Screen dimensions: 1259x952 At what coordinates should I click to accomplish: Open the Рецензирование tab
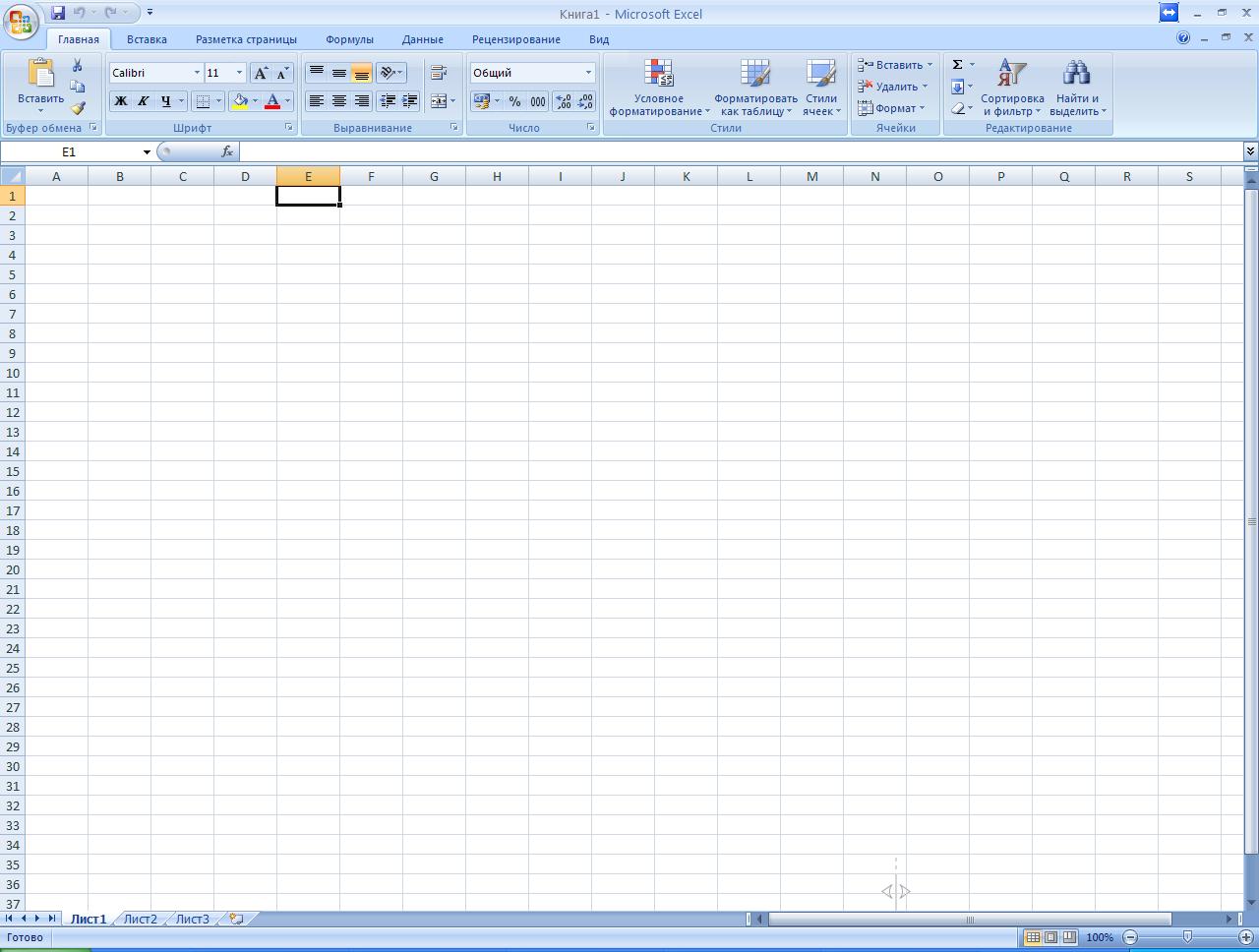(516, 39)
